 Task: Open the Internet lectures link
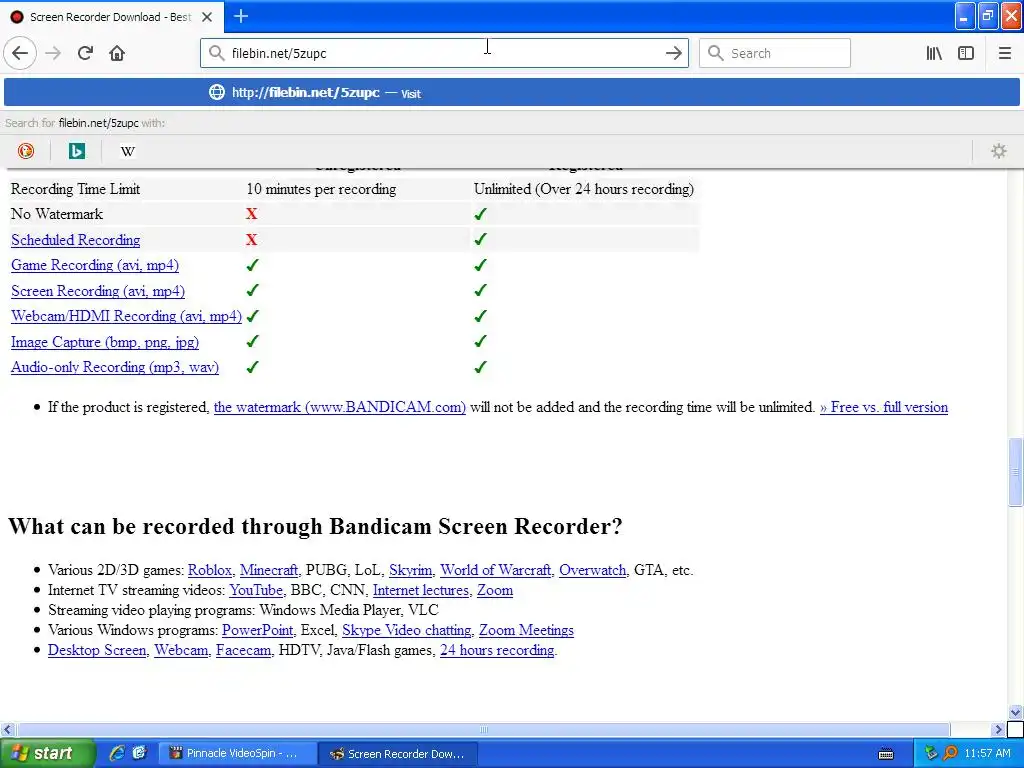pyautogui.click(x=421, y=590)
